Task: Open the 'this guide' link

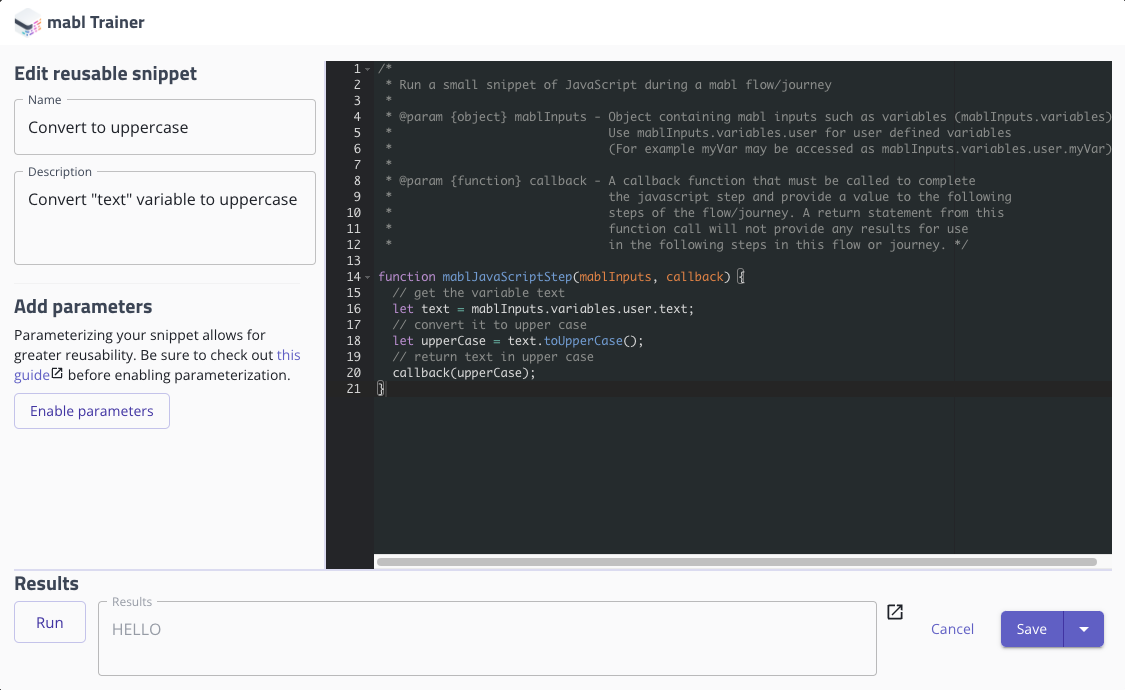Action: click(x=288, y=355)
